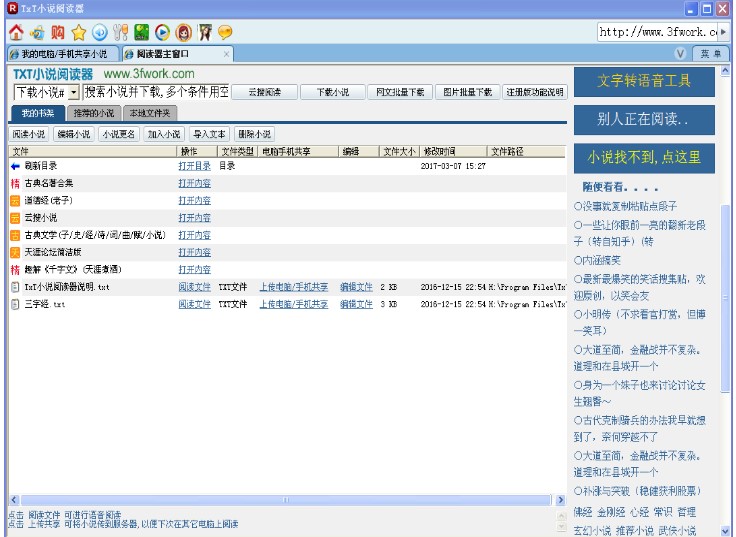Click the red house Home icon
Screen dimensions: 736x537
tap(15, 32)
